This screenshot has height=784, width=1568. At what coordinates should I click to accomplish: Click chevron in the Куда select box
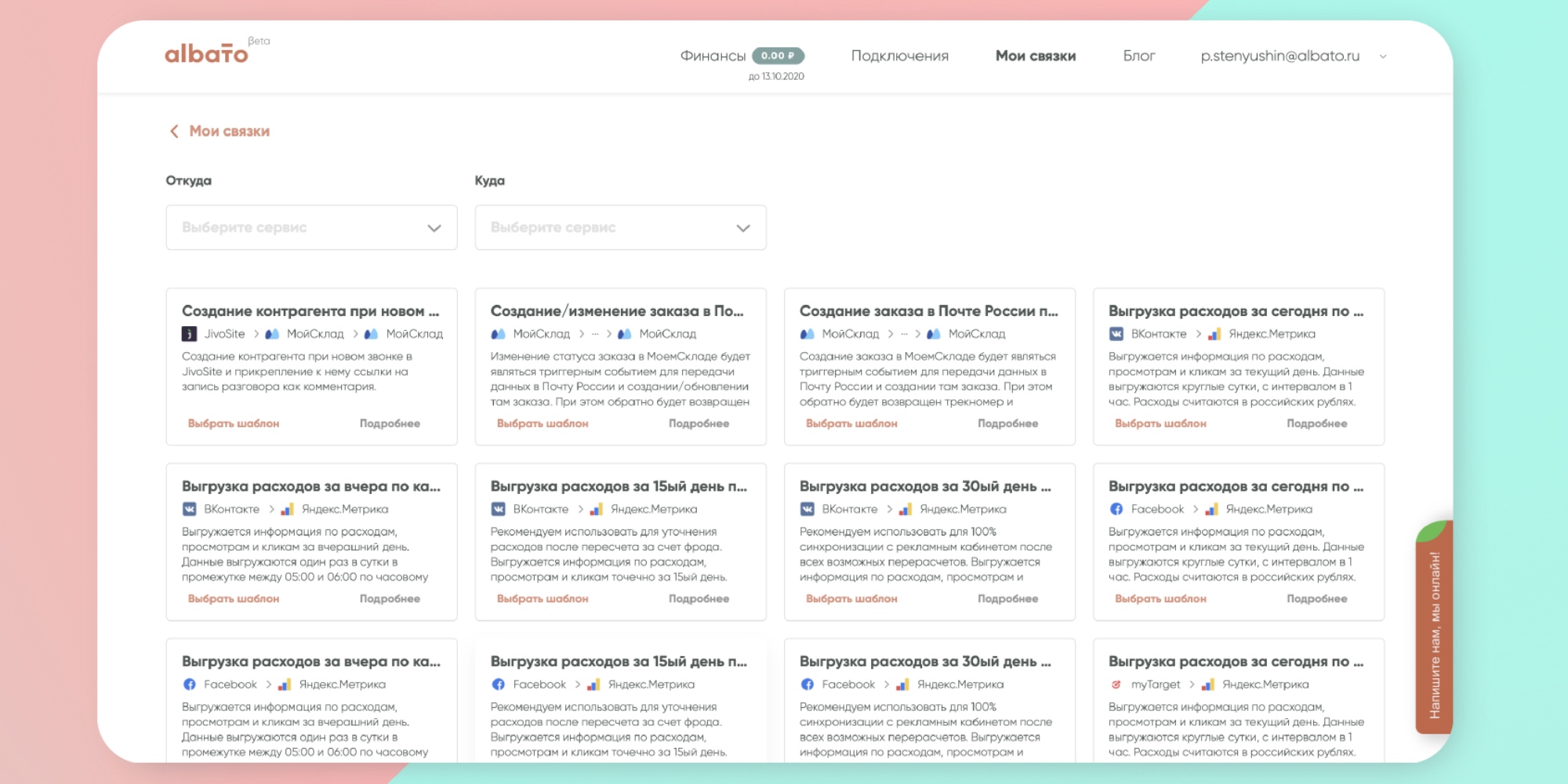tap(743, 228)
